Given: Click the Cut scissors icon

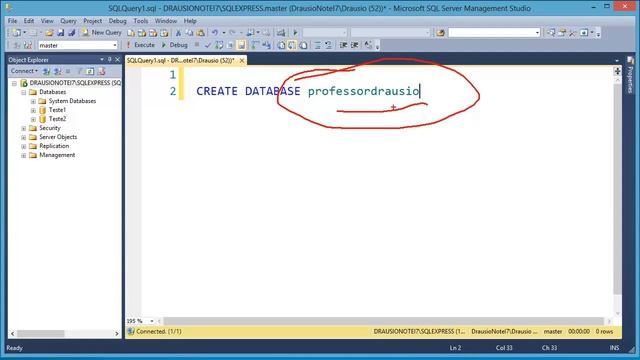Looking at the screenshot, I should 178,33.
